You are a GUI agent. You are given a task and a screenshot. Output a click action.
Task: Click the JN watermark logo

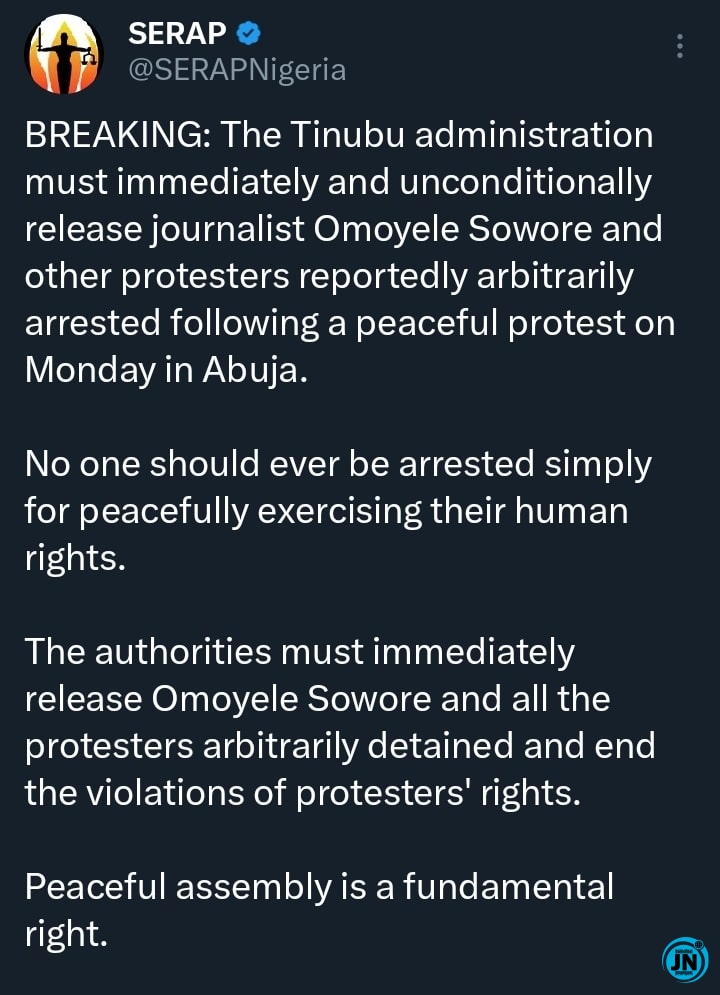click(x=685, y=960)
